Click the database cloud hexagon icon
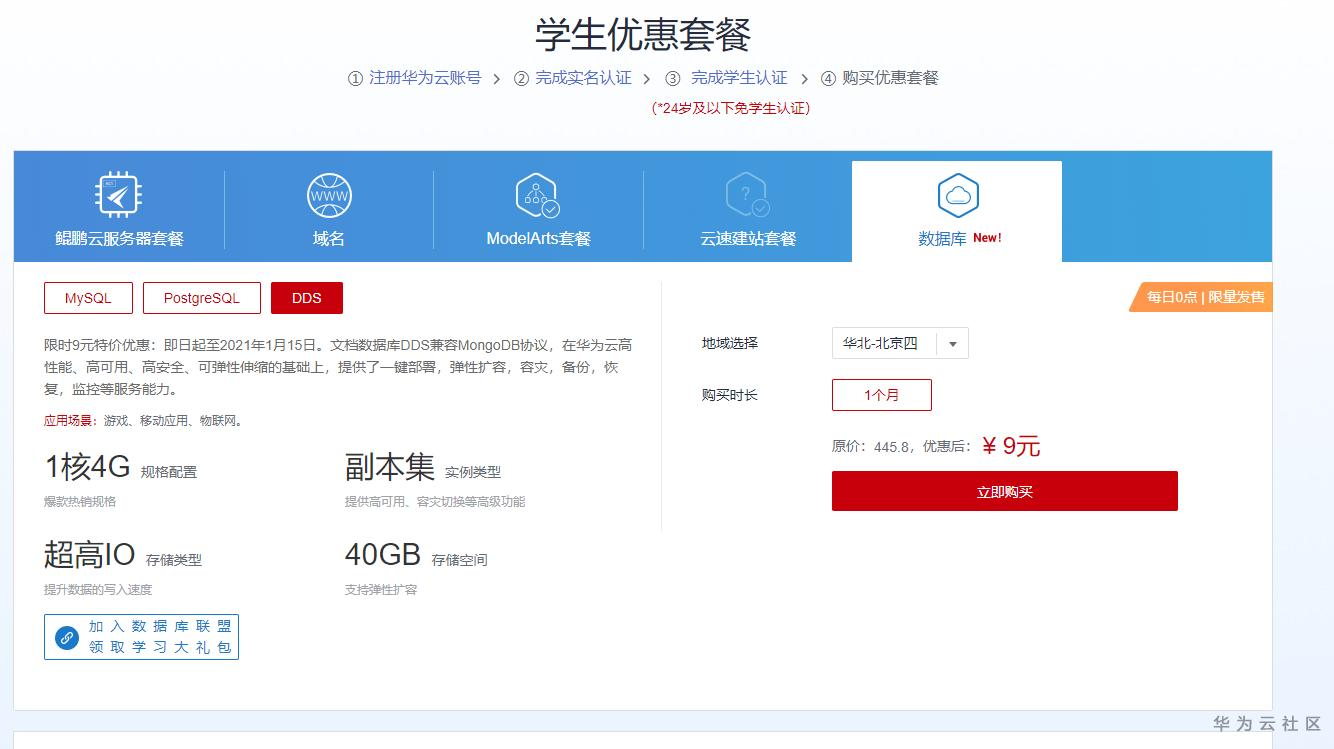Image resolution: width=1334 pixels, height=749 pixels. [957, 195]
